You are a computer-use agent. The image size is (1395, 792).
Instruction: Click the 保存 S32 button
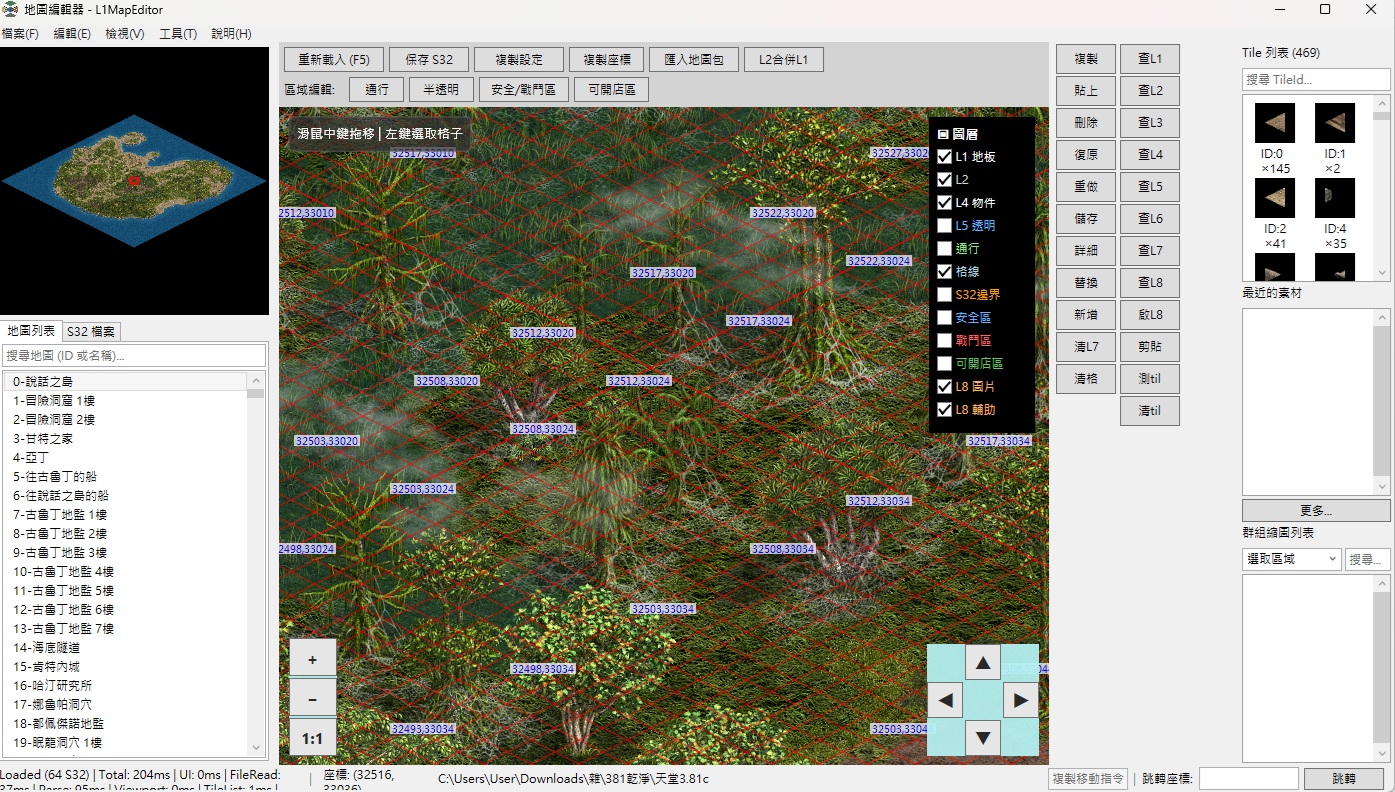(x=429, y=60)
